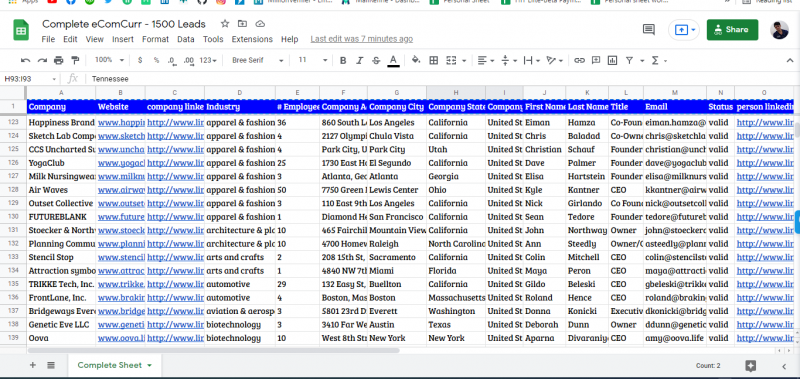
Task: Open merge type dropdown arrow
Action: [x=464, y=61]
